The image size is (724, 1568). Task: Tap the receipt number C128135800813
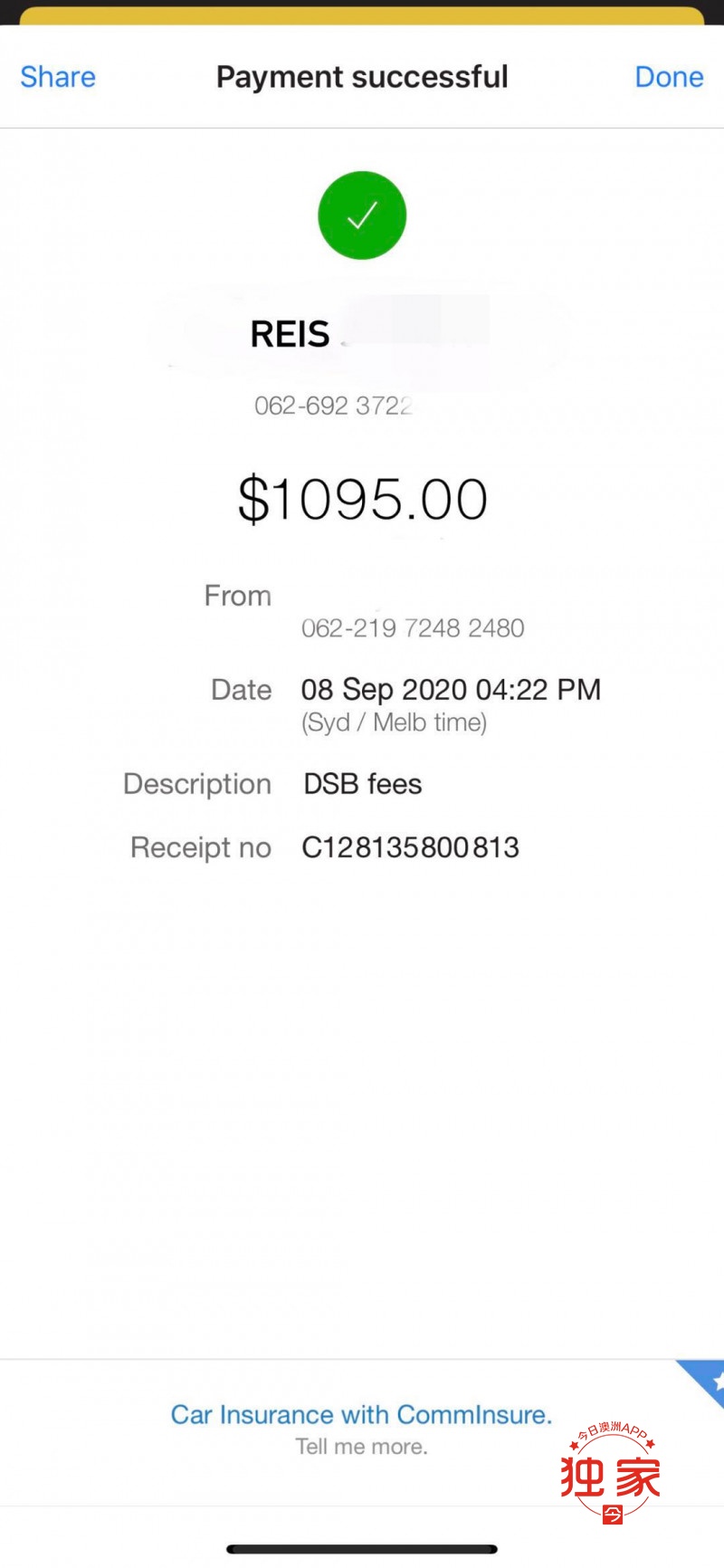coord(411,847)
